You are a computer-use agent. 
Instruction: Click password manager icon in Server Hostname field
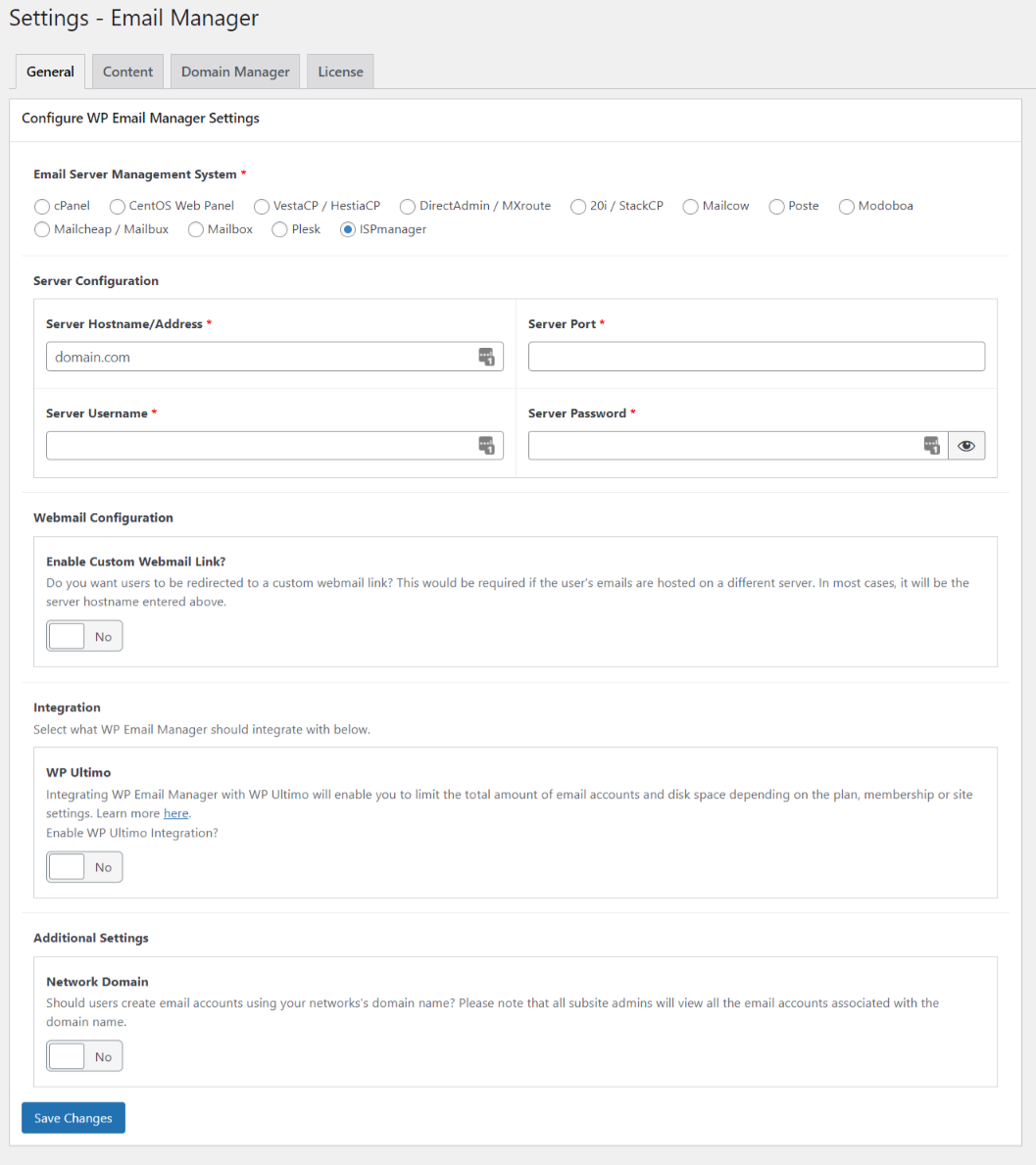click(486, 357)
